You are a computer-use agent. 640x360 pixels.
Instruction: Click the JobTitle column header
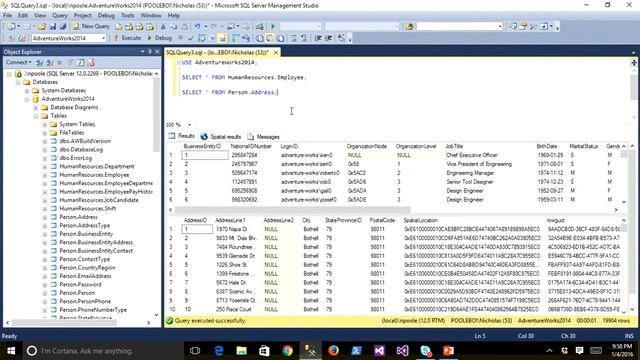(x=454, y=146)
